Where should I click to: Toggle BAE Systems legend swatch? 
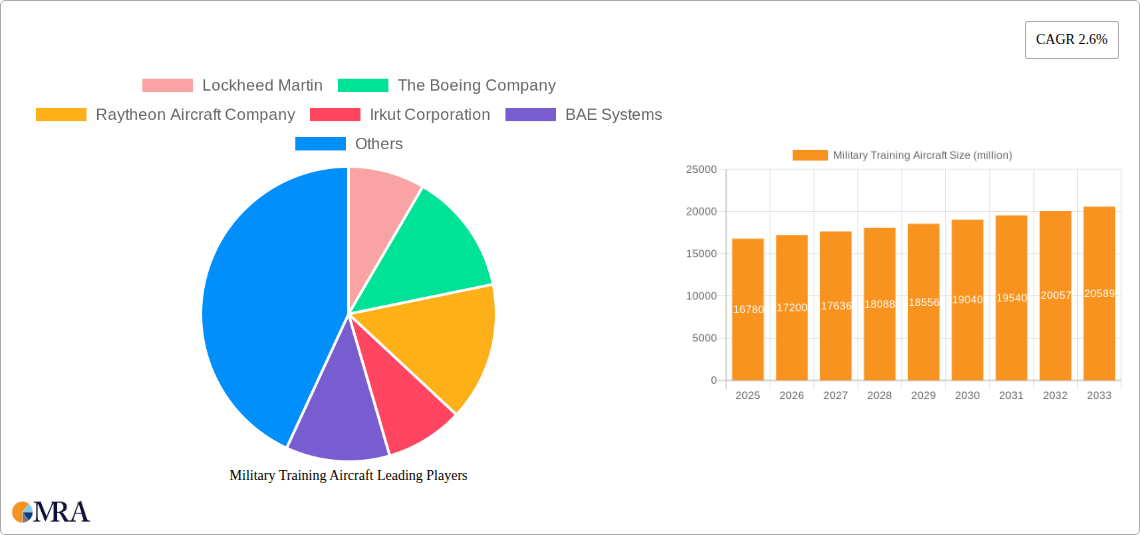(x=531, y=115)
